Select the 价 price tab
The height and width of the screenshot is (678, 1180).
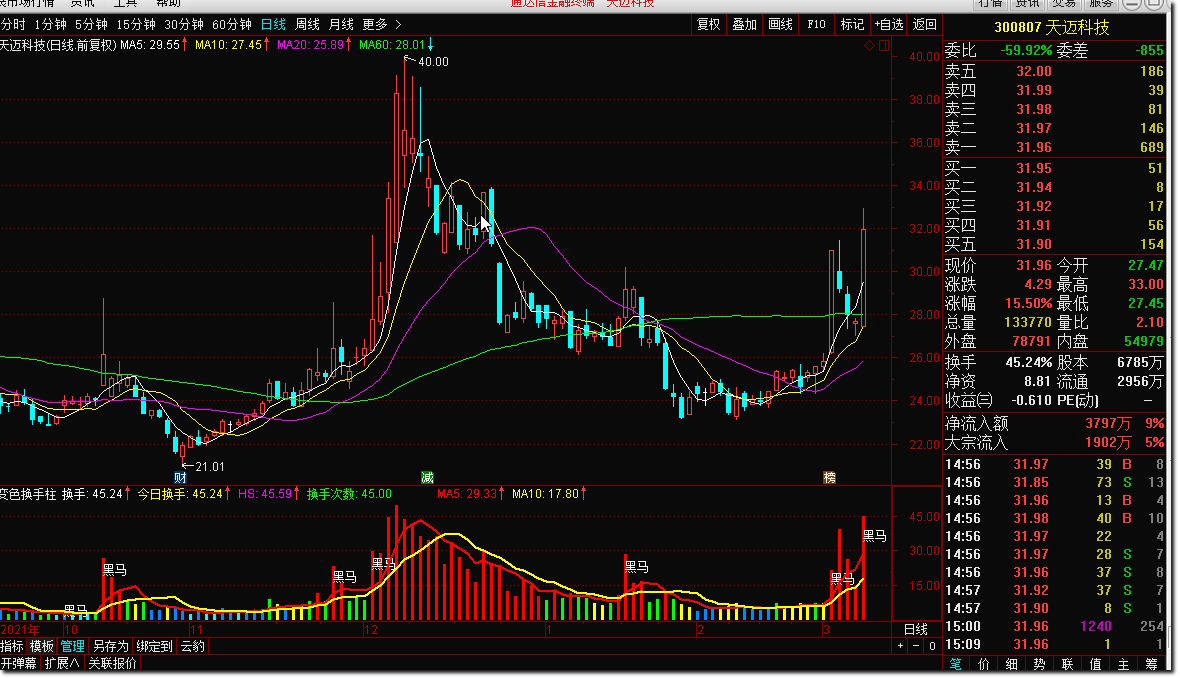pos(984,664)
